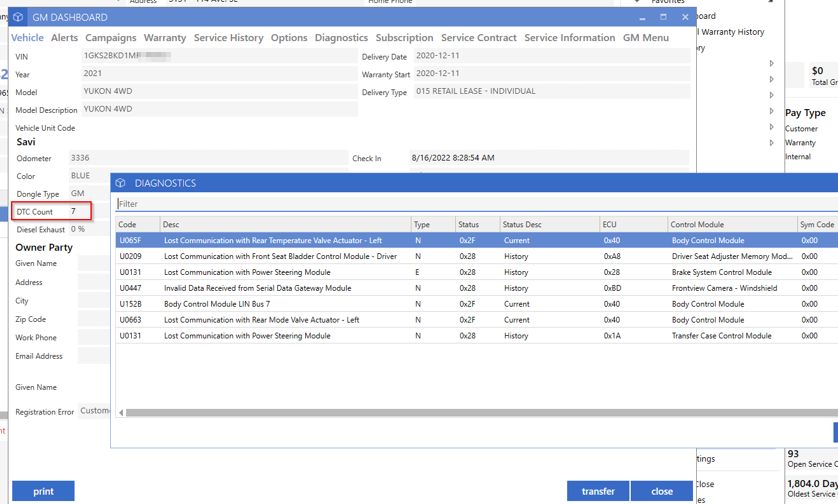
Task: Focus the Filter field in Diagnostics
Action: pyautogui.click(x=477, y=204)
